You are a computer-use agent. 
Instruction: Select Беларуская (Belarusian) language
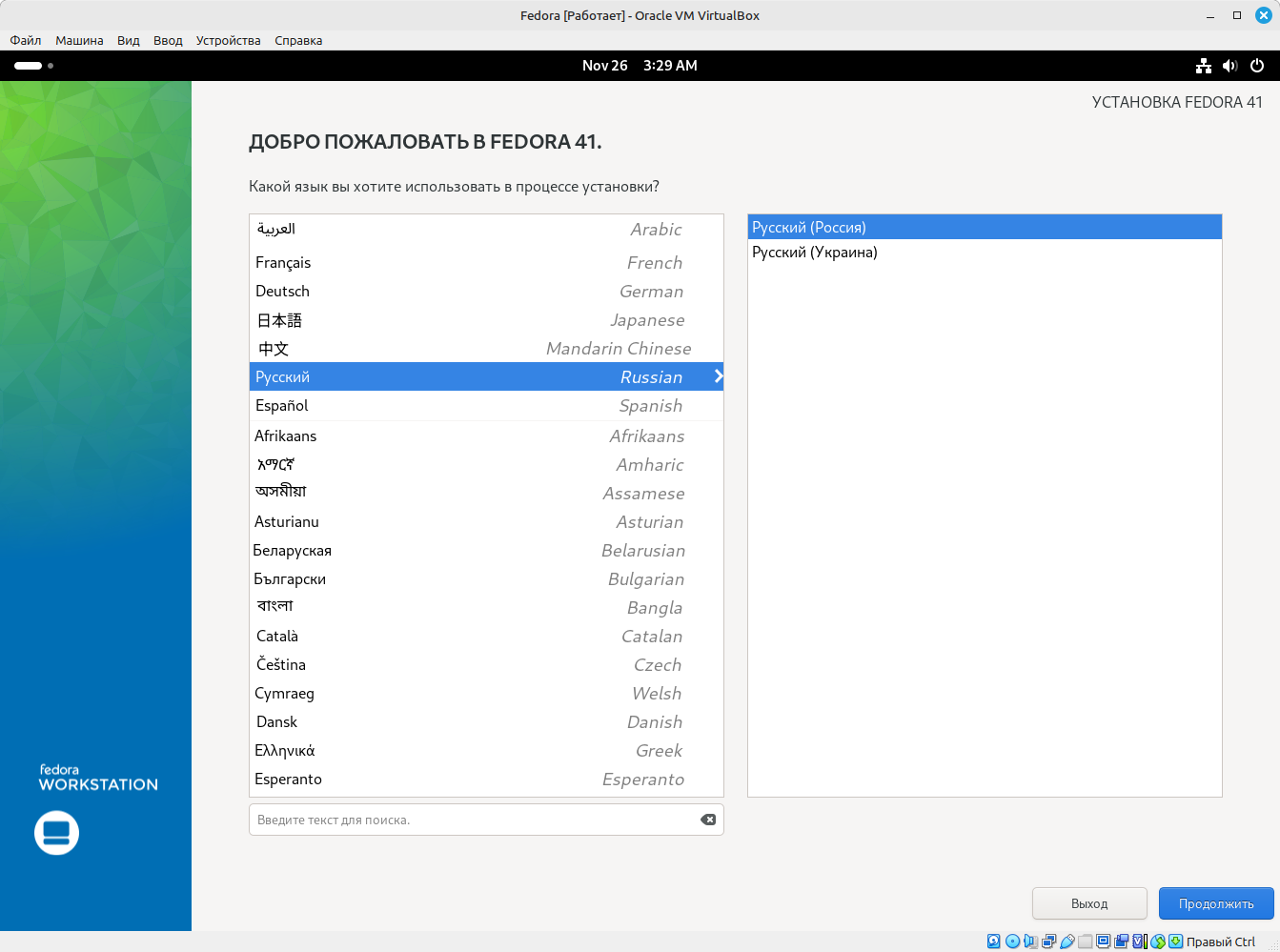486,550
